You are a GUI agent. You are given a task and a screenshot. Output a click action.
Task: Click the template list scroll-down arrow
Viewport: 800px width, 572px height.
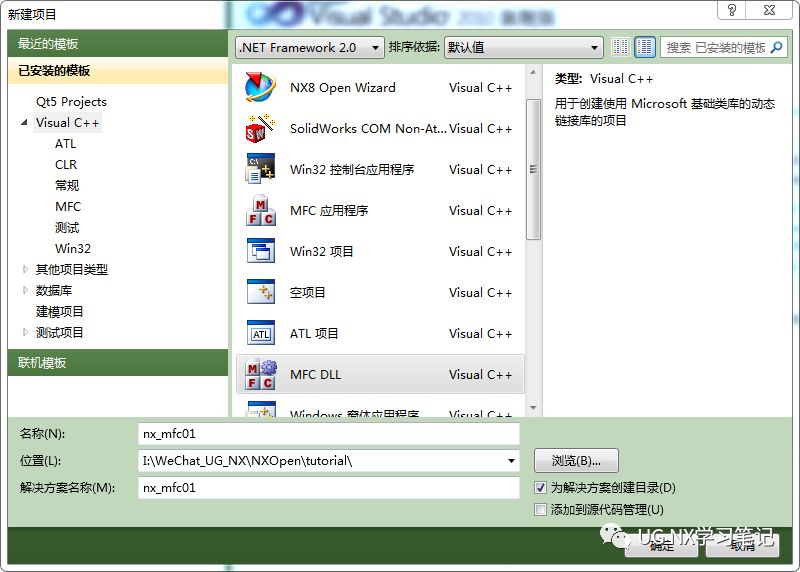point(533,408)
